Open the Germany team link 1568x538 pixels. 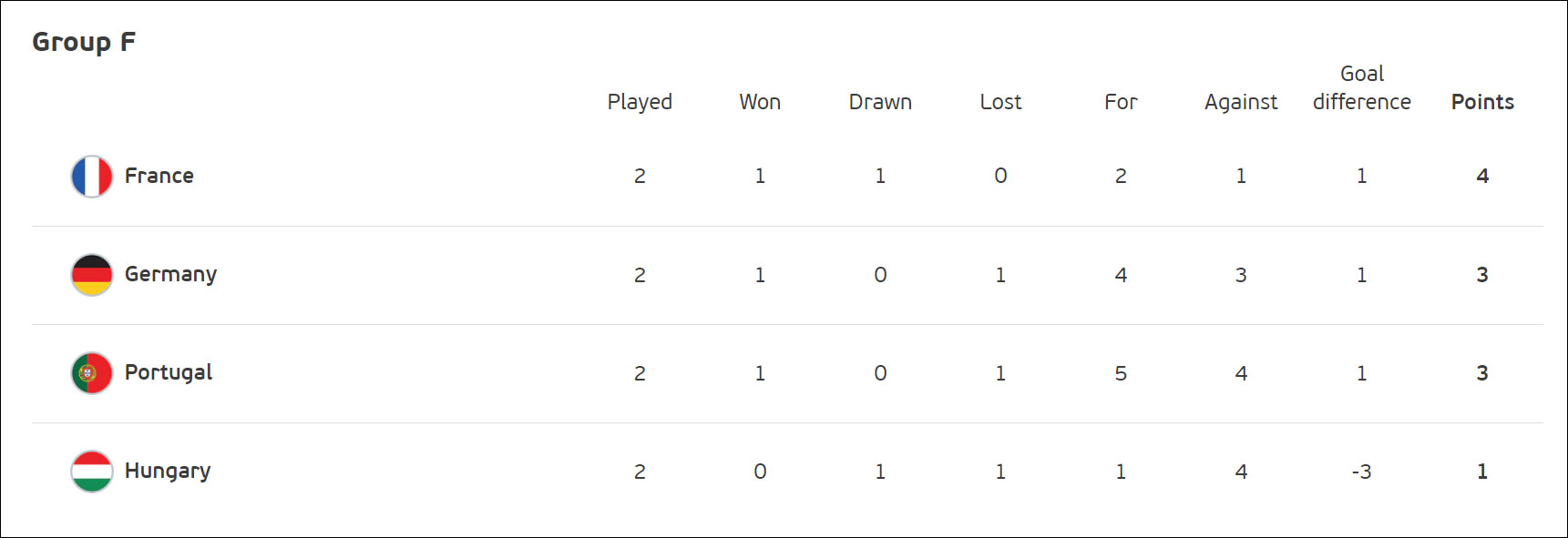(x=170, y=274)
